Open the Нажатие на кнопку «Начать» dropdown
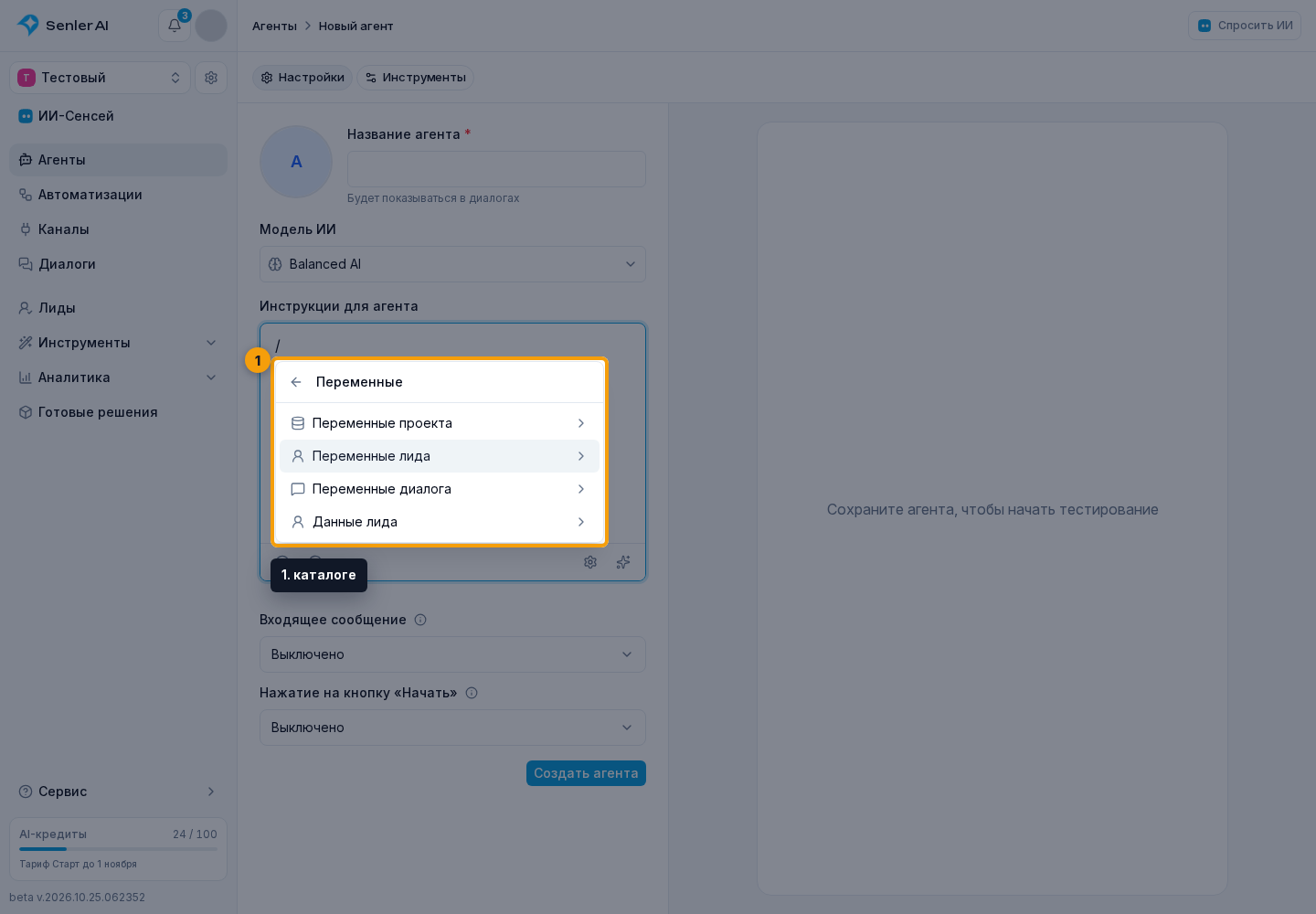 pyautogui.click(x=452, y=728)
